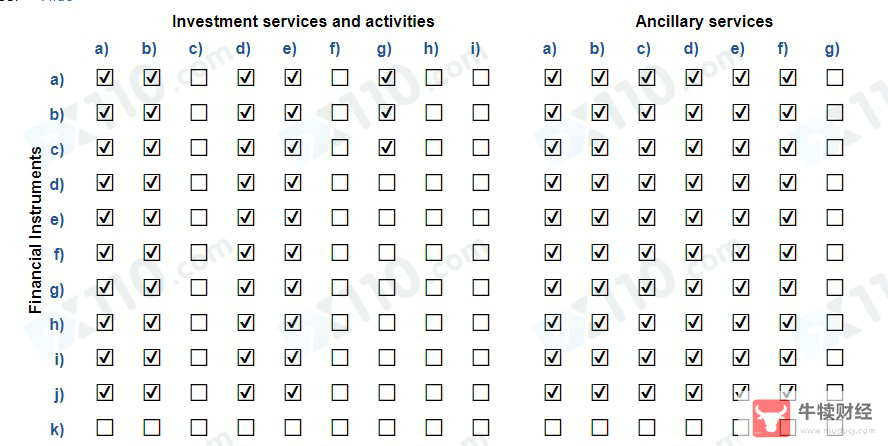
Task: Check Investment services a) in row k)
Action: click(105, 427)
